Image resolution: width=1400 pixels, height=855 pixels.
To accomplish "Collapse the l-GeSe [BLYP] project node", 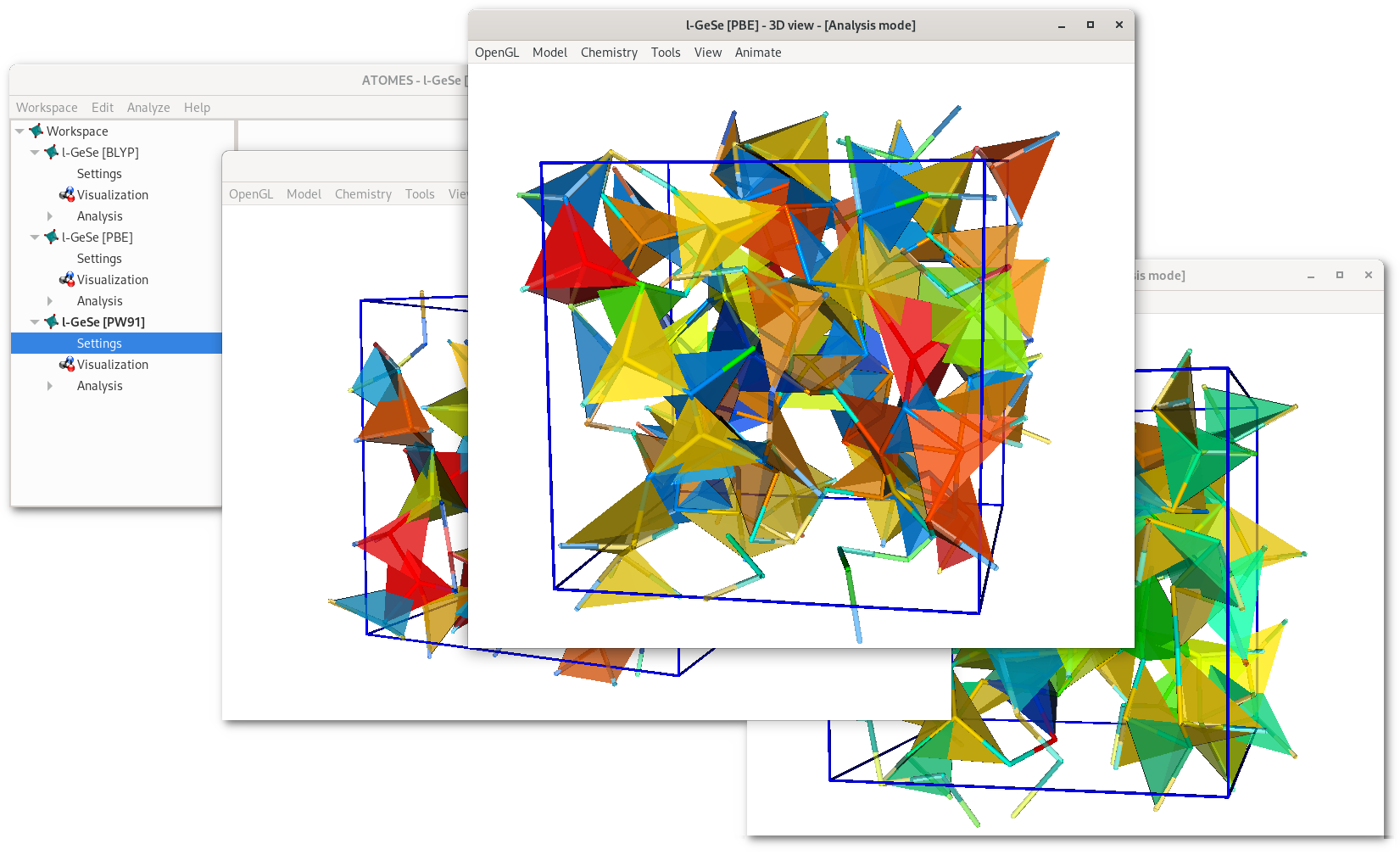I will [x=35, y=152].
